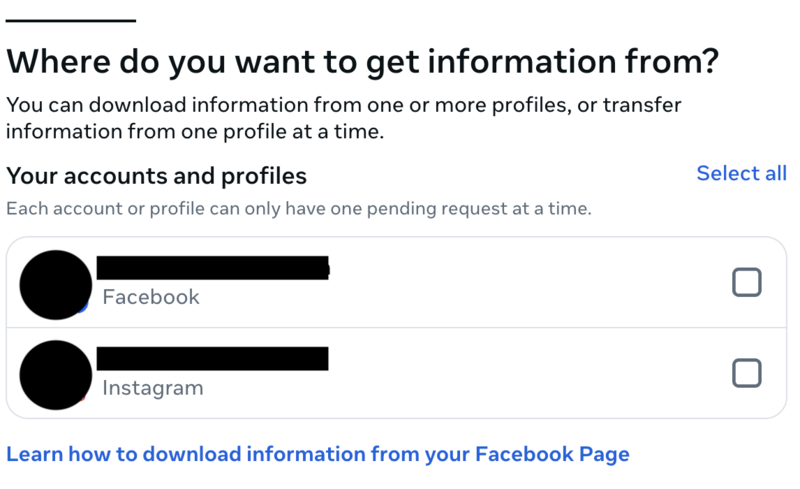Click the Instagram platform badge on the avatar
Screen dimensions: 800x489
tap(84, 398)
